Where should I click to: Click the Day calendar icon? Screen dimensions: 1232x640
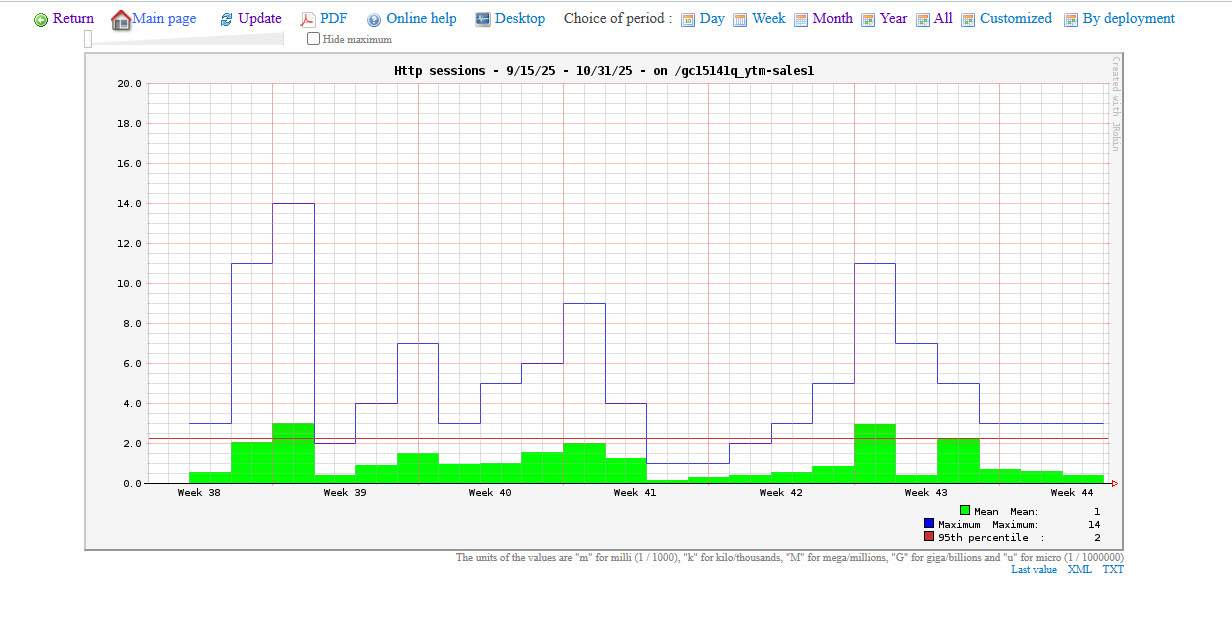(x=688, y=20)
